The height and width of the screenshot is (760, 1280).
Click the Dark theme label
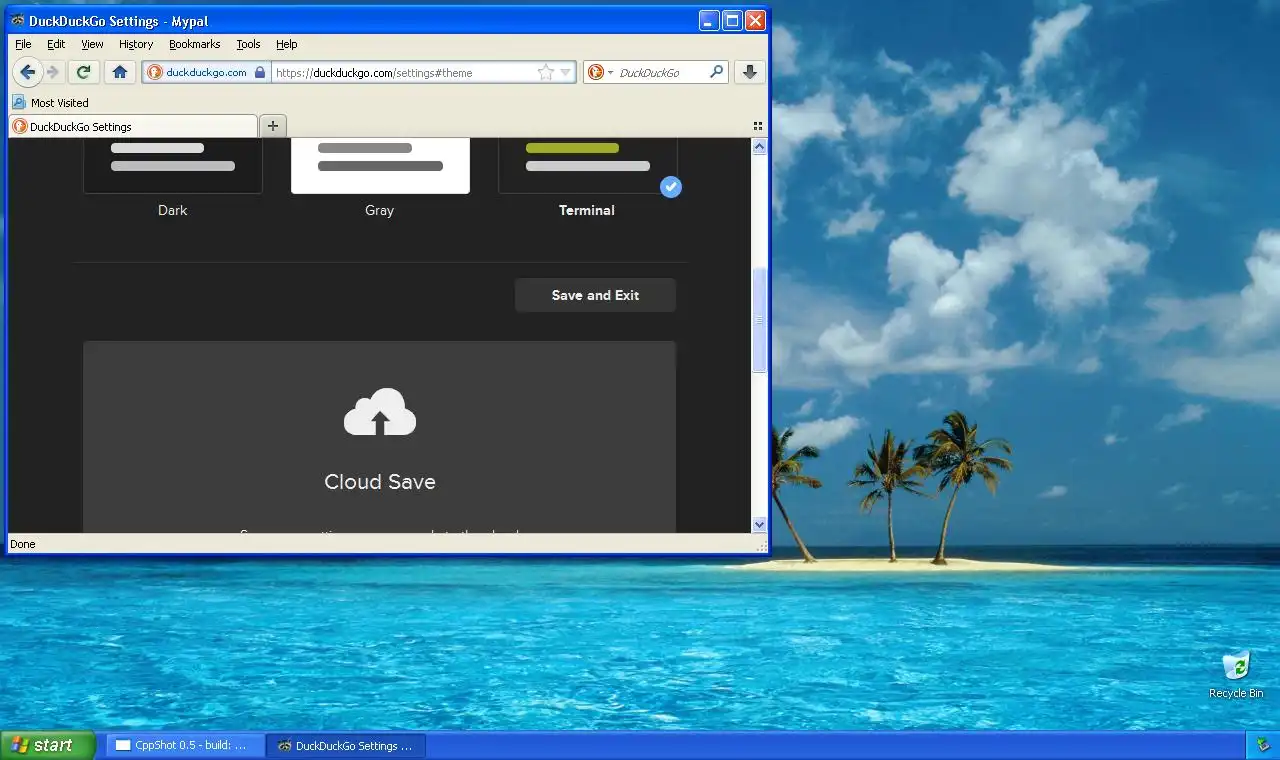tap(172, 210)
